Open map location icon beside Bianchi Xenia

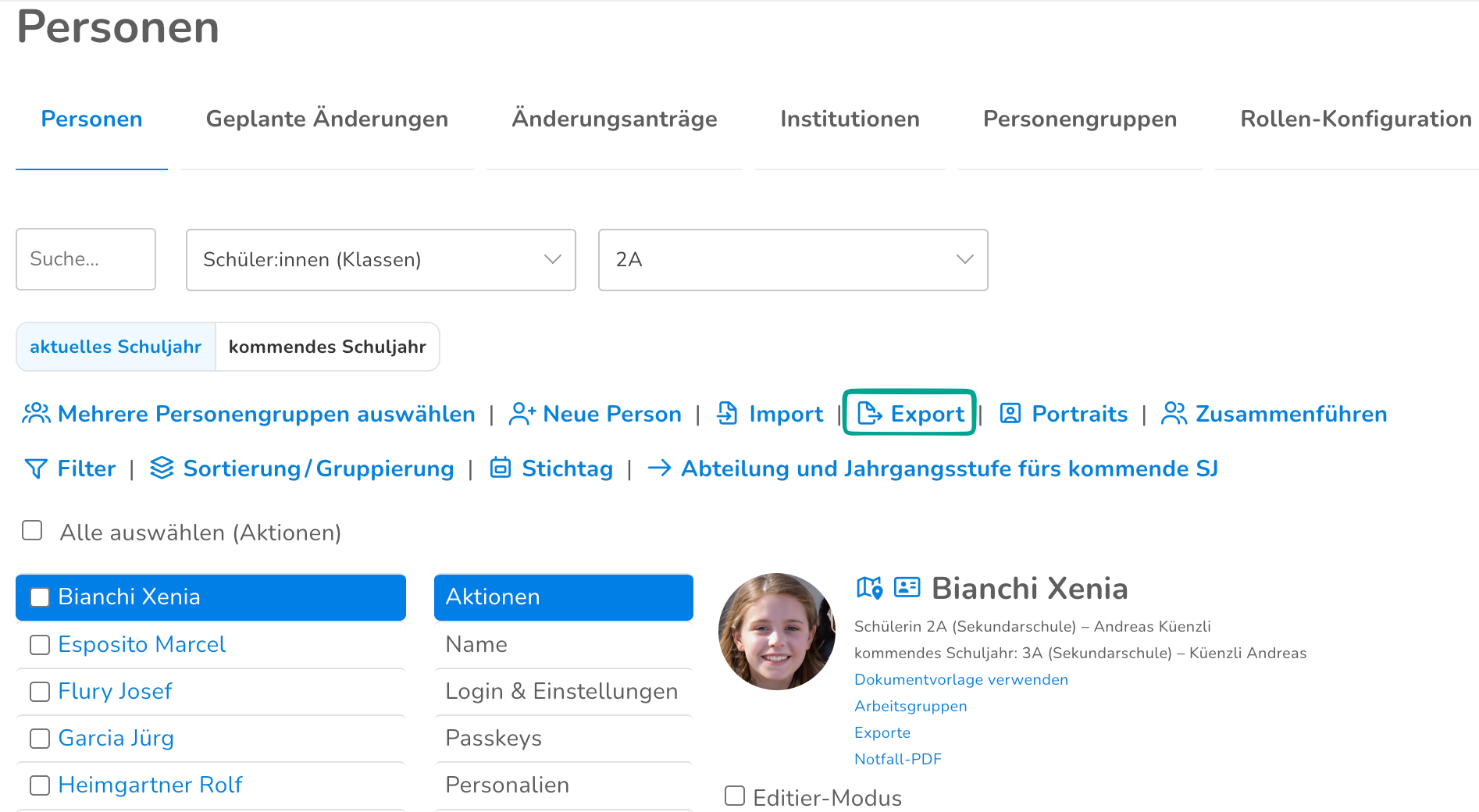point(869,587)
